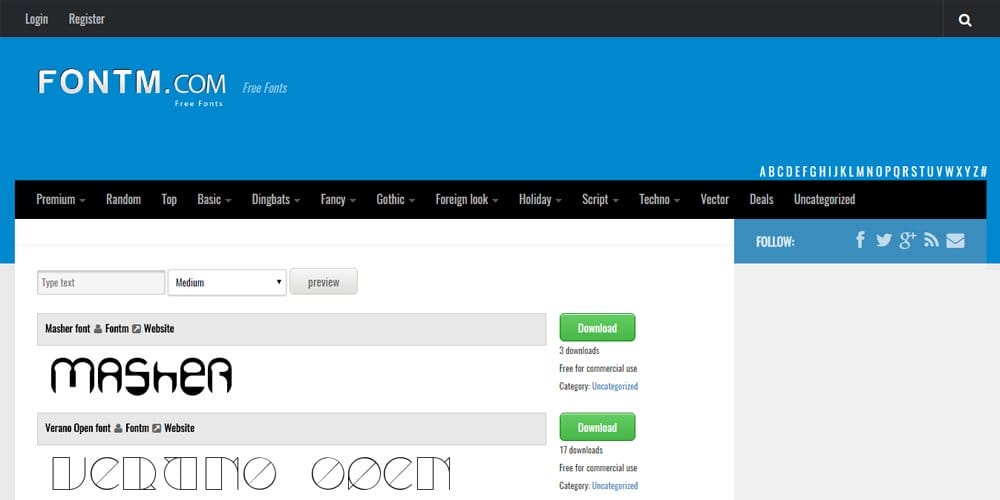1000x500 pixels.
Task: Click the preview button
Action: click(x=323, y=282)
